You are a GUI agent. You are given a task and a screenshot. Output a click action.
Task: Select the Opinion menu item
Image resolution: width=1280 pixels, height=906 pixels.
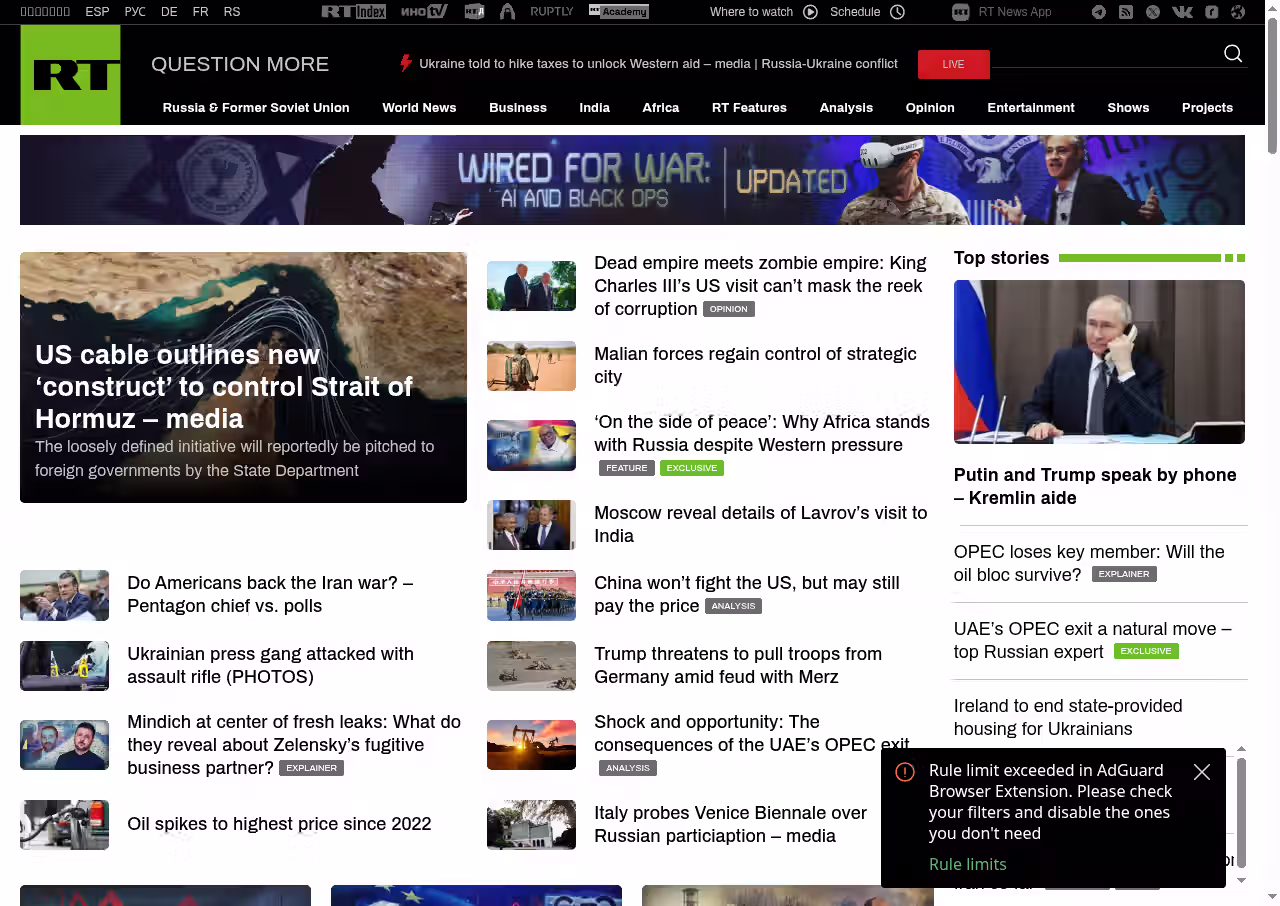929,108
